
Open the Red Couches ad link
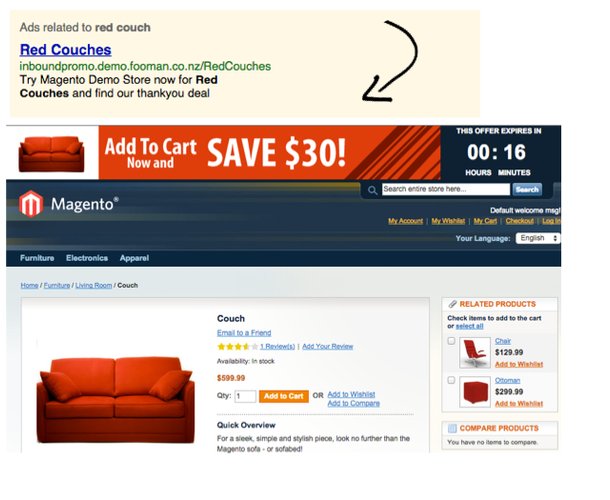(65, 50)
